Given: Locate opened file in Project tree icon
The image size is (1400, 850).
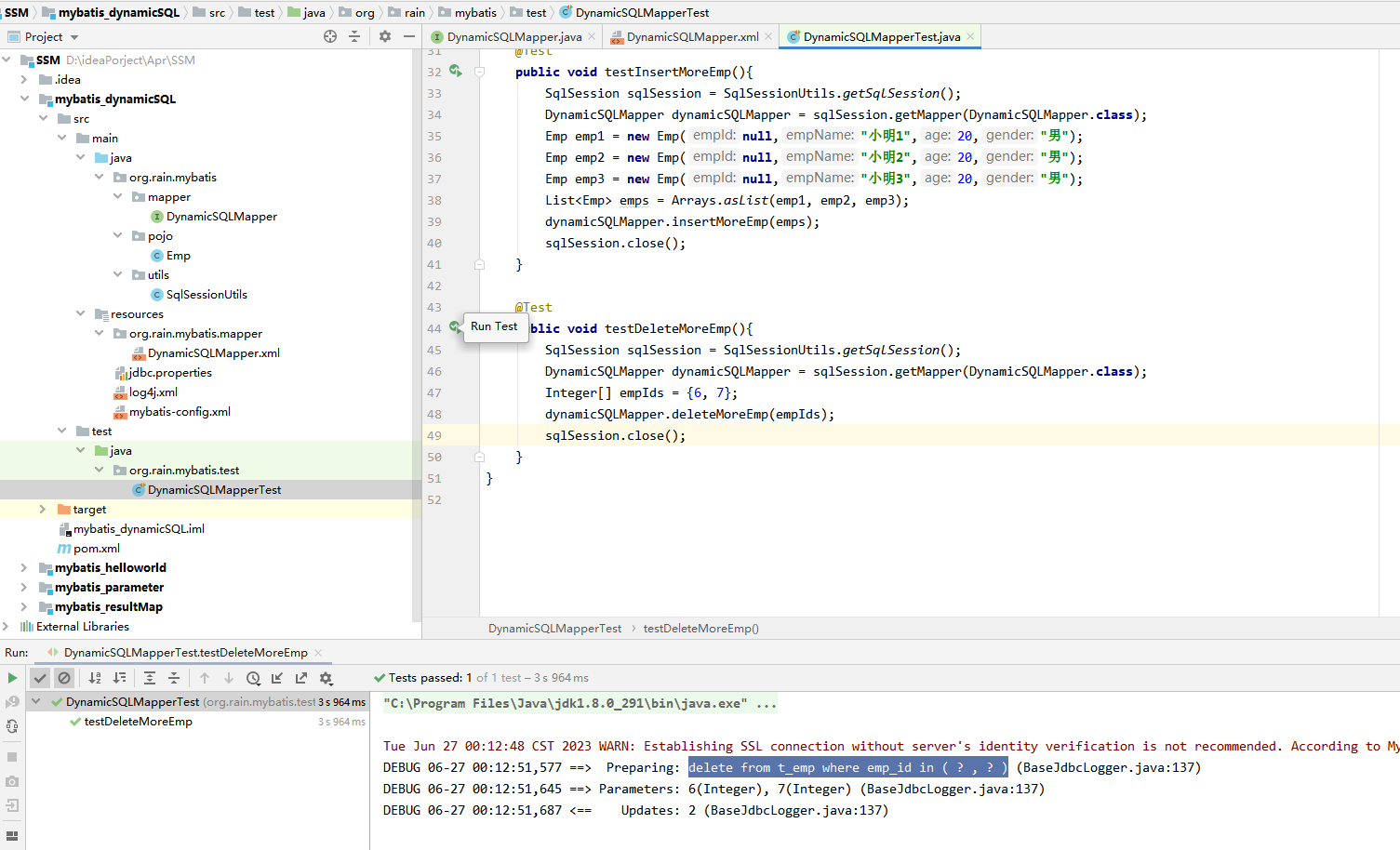Looking at the screenshot, I should tap(330, 36).
